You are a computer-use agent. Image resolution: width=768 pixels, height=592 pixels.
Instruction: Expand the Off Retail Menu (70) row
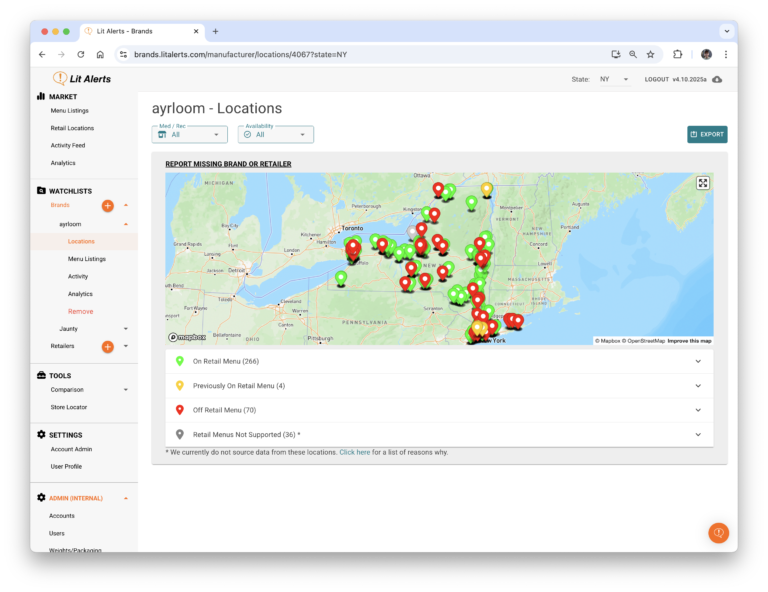click(x=439, y=410)
